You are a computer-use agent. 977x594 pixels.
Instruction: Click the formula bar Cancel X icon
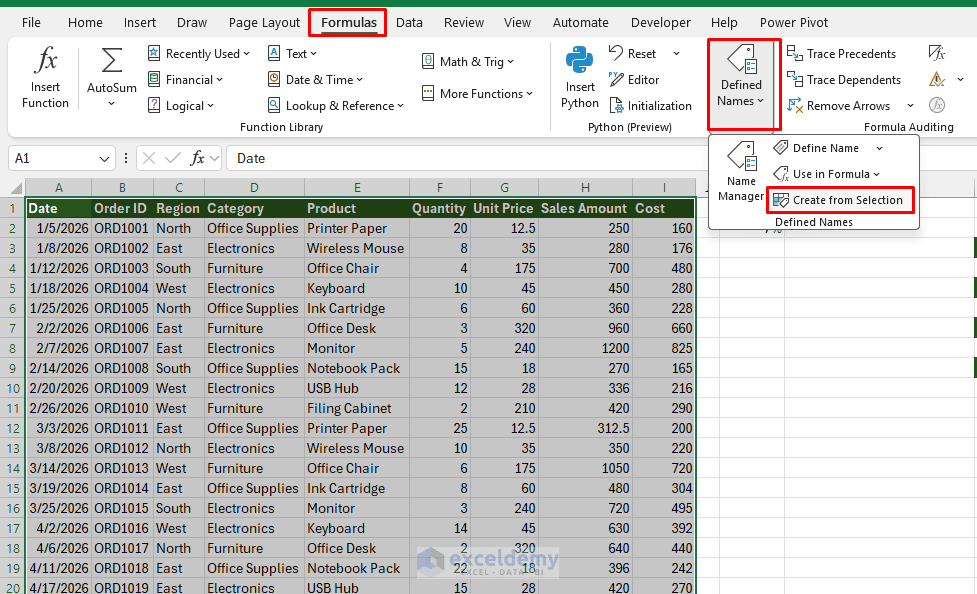coord(149,158)
